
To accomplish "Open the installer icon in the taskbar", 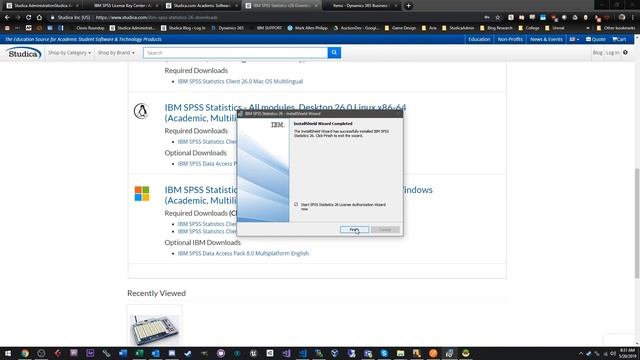I will [449, 353].
